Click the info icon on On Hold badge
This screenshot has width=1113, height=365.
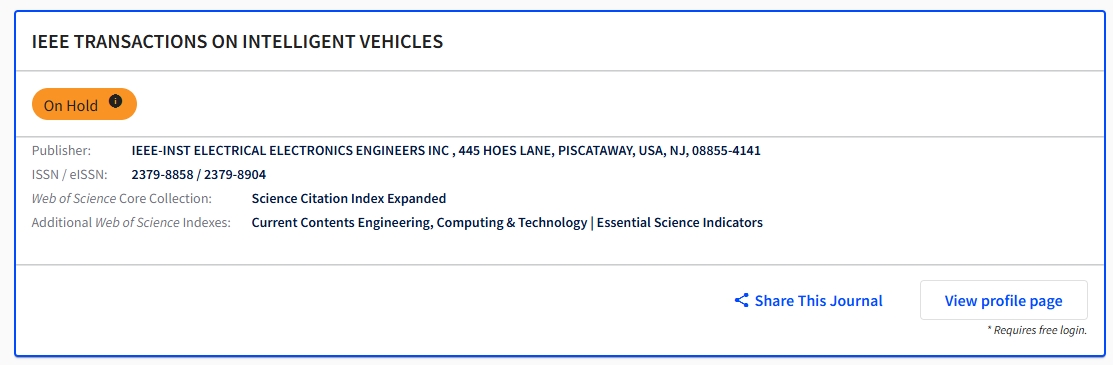[x=116, y=102]
